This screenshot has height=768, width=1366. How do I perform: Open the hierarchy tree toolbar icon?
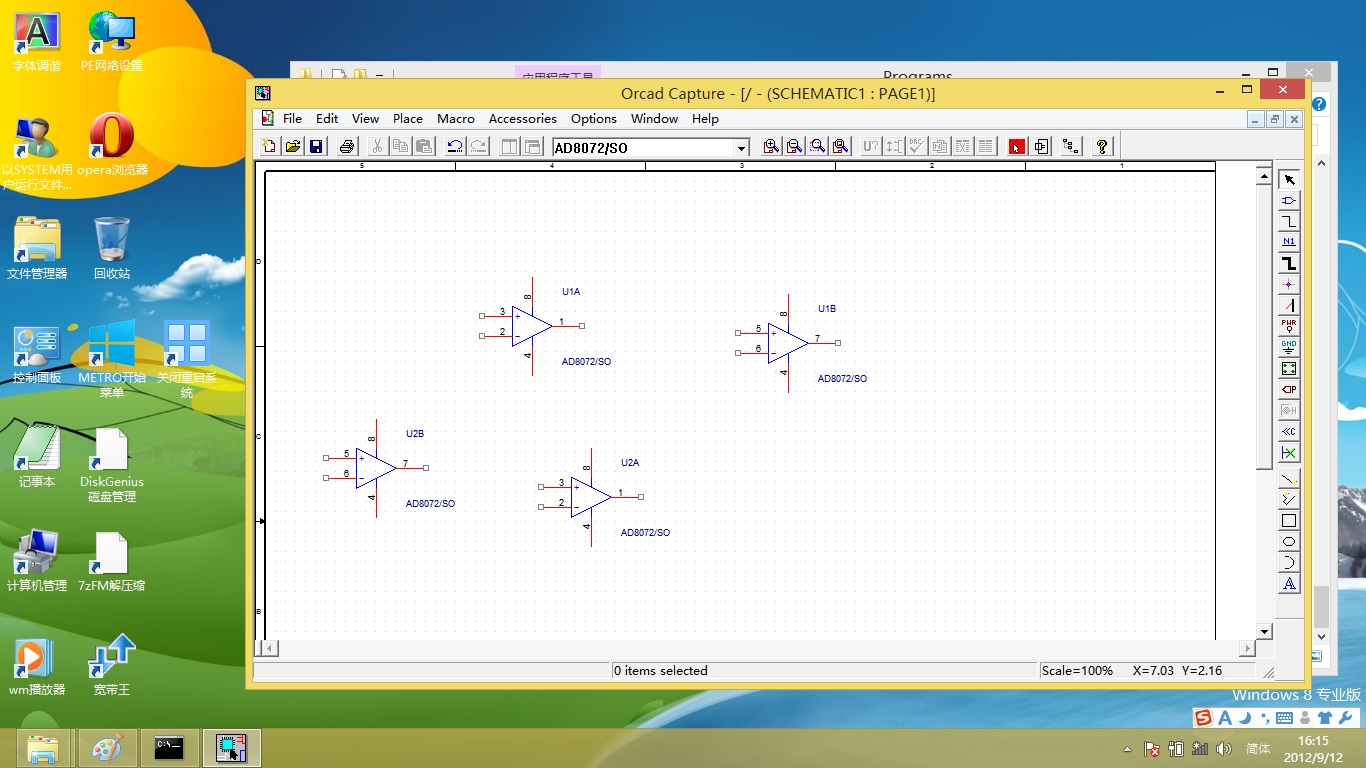pos(1071,146)
